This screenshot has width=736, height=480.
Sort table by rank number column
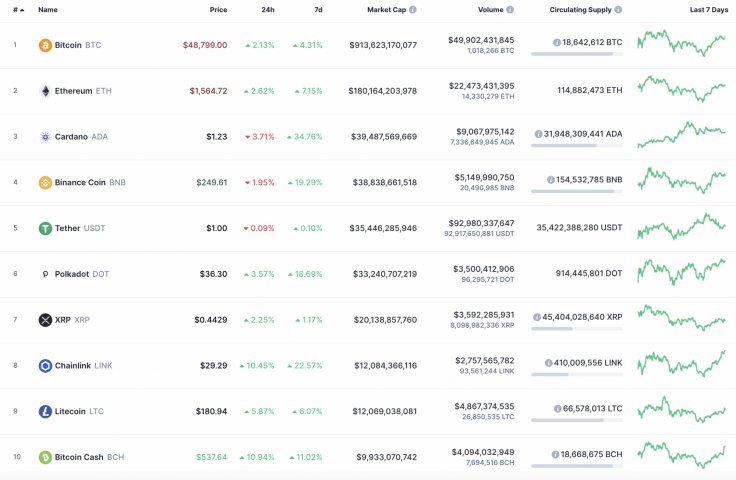17,9
